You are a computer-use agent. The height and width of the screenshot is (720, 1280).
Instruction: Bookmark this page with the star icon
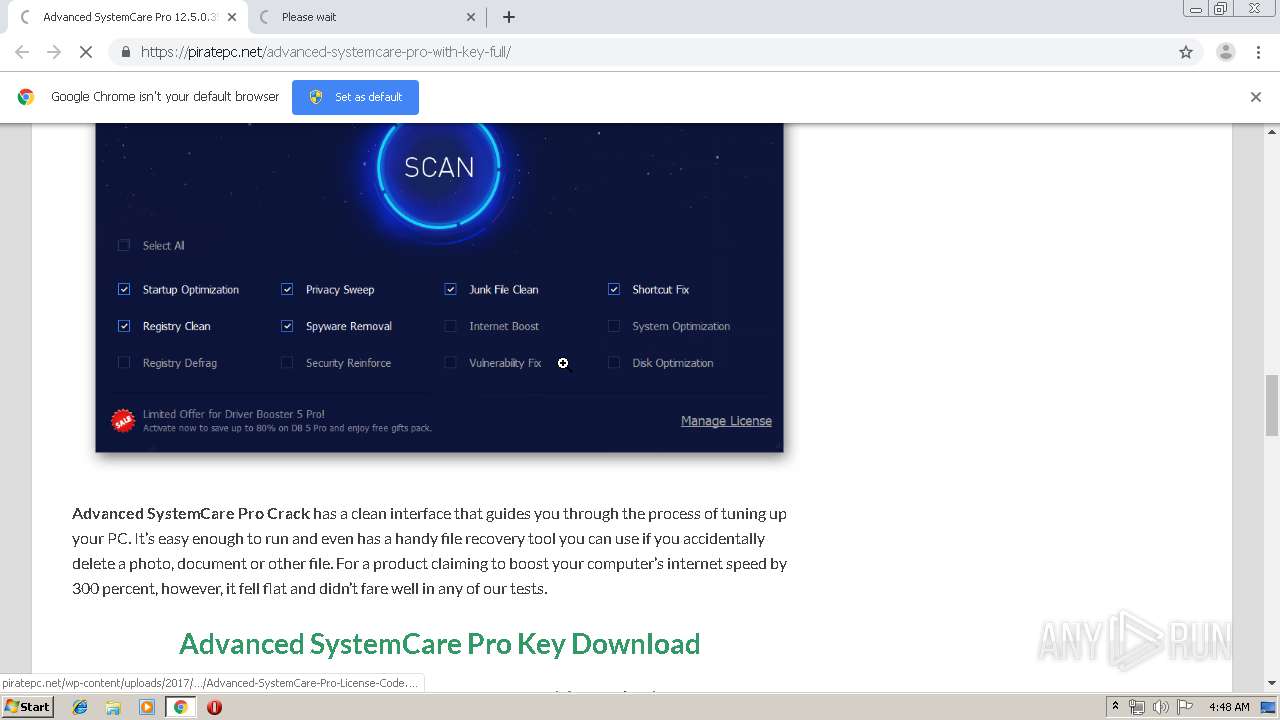[x=1186, y=52]
